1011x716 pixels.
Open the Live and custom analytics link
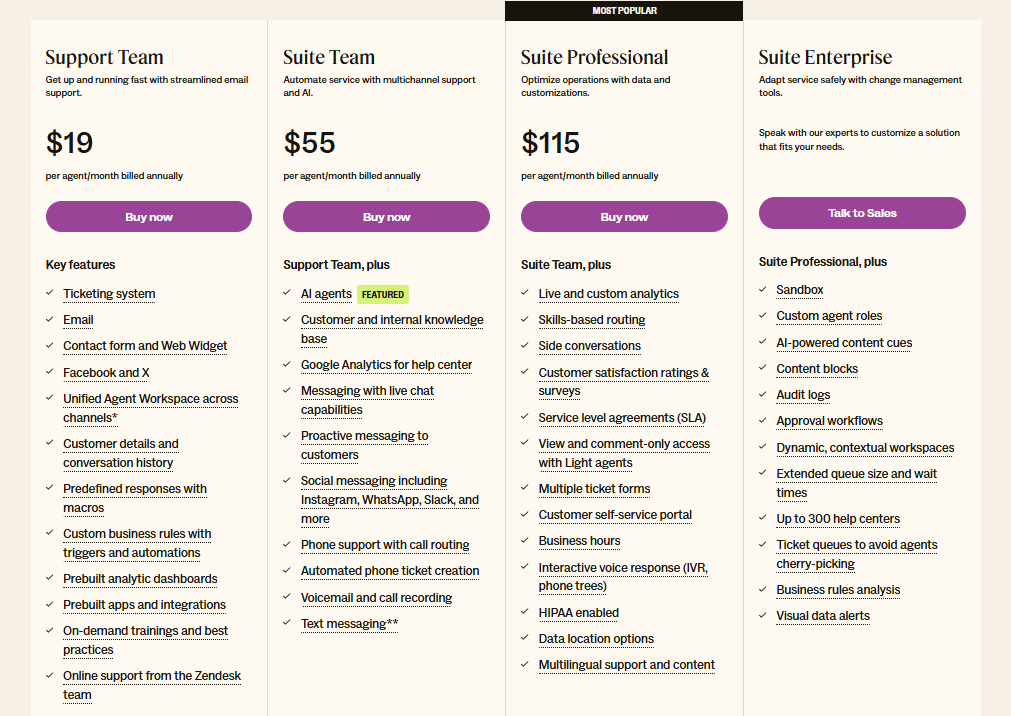point(608,294)
